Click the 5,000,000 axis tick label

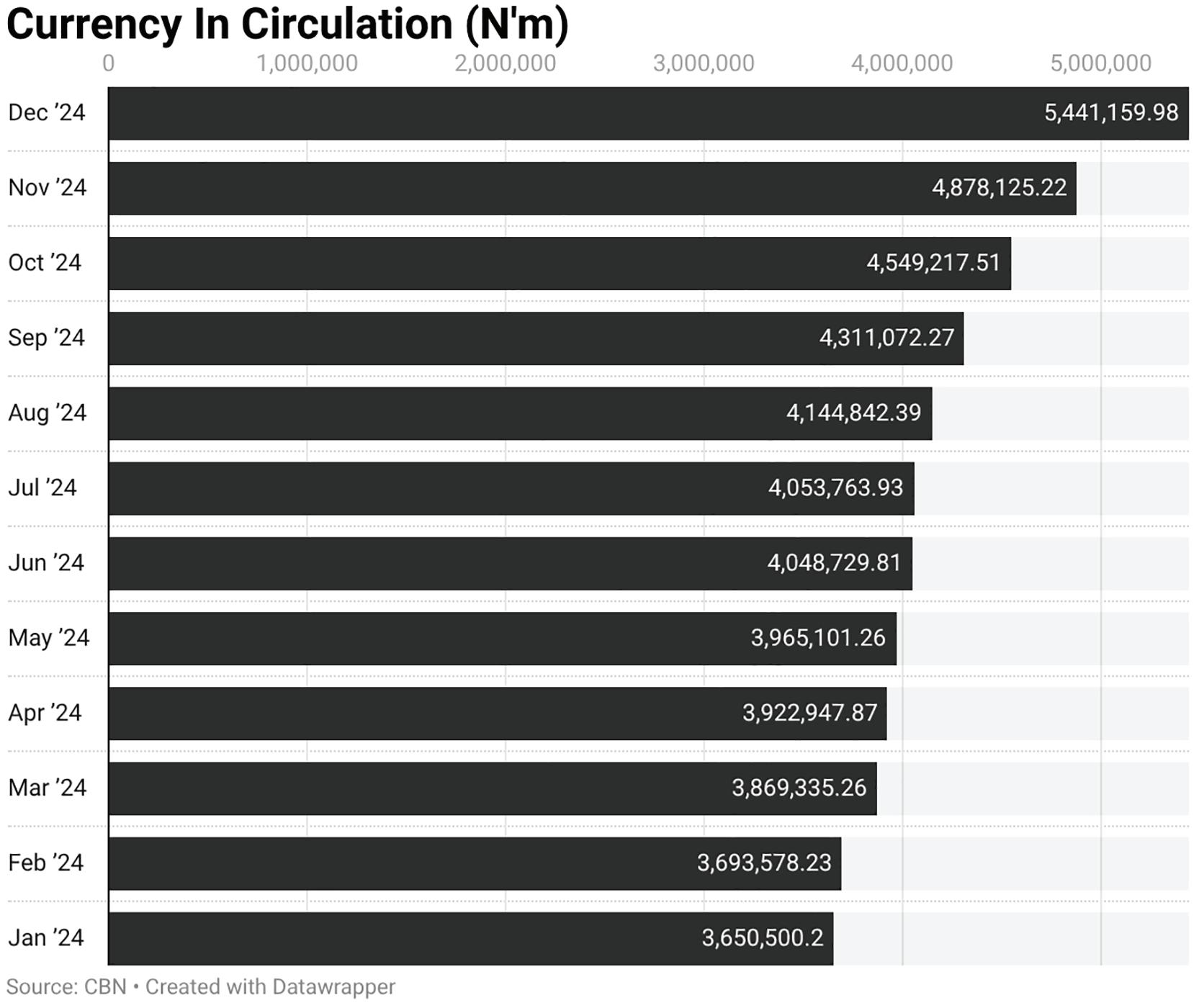pos(1100,63)
